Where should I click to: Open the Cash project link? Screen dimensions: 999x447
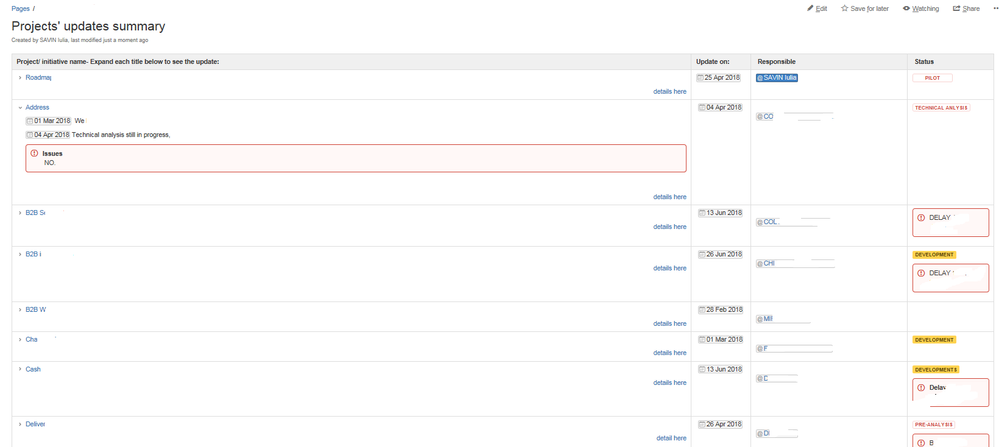(x=33, y=369)
